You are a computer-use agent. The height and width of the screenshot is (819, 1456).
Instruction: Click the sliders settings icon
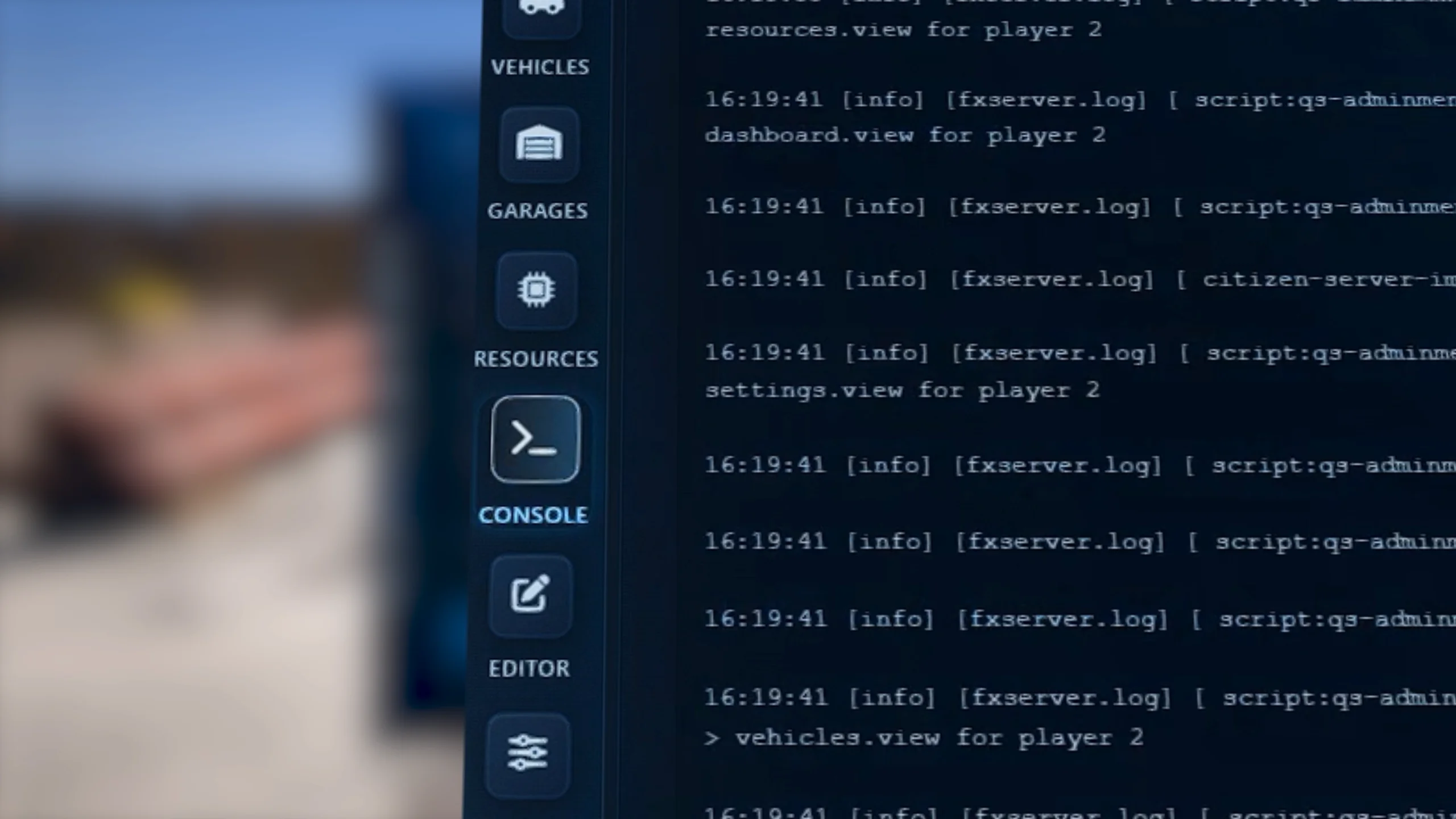pyautogui.click(x=528, y=752)
